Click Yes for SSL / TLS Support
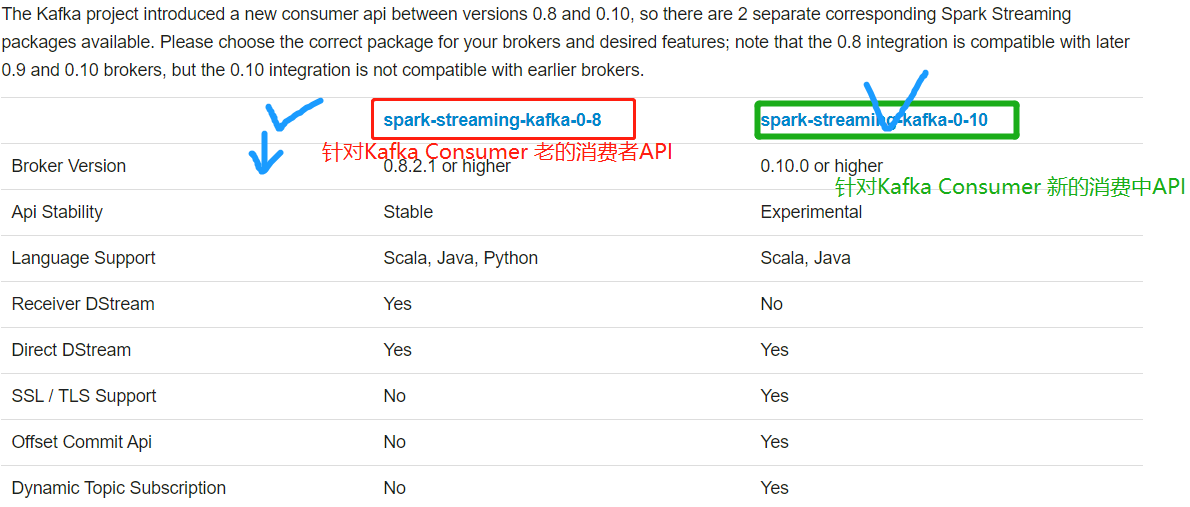This screenshot has height=507, width=1190. (775, 395)
